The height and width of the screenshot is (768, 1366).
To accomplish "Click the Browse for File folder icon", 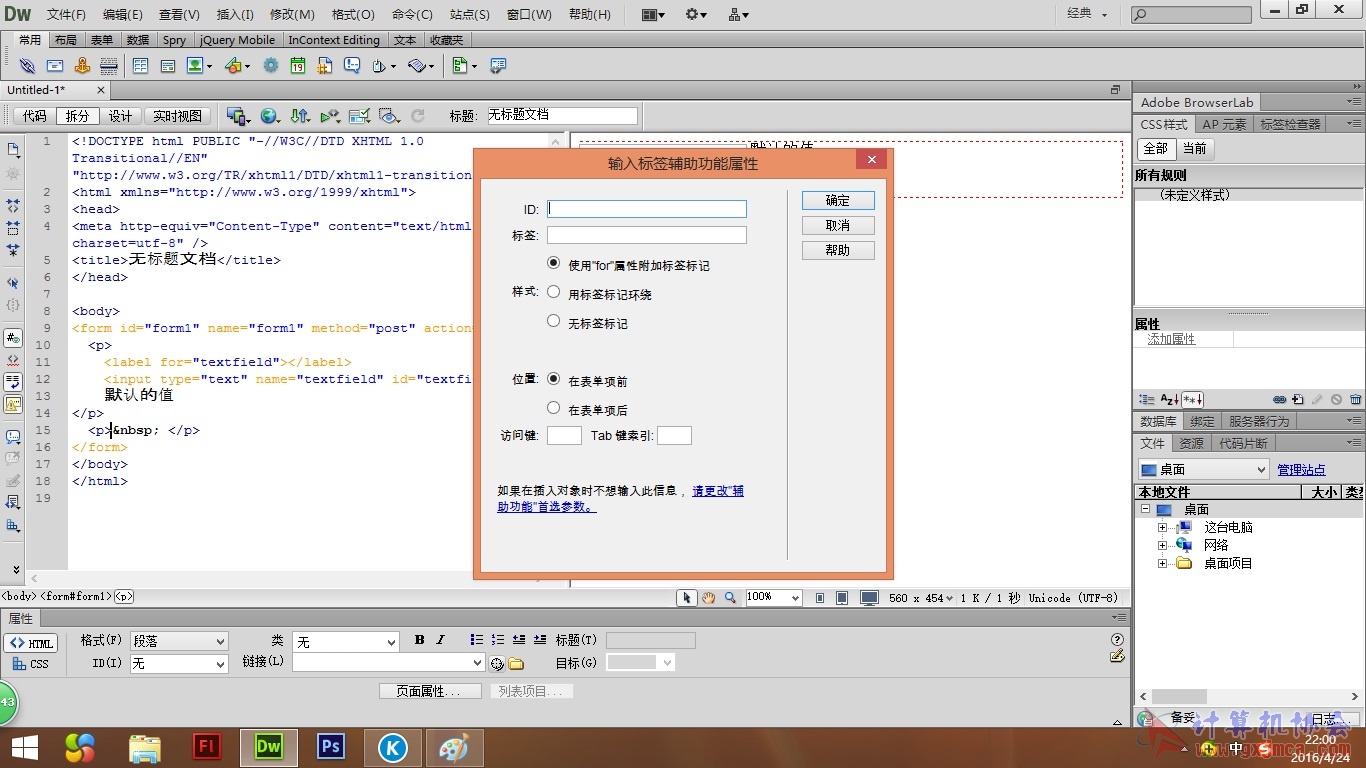I will tap(516, 663).
